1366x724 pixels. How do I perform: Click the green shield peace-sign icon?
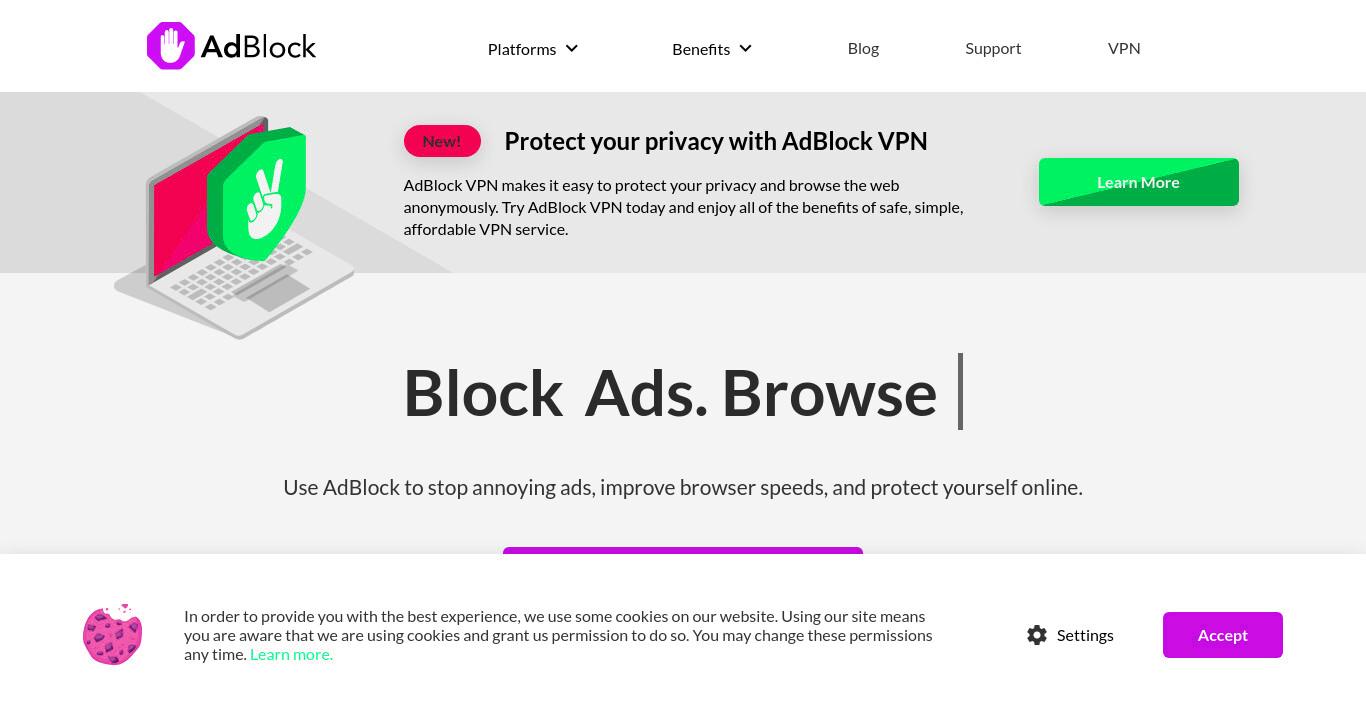[256, 193]
